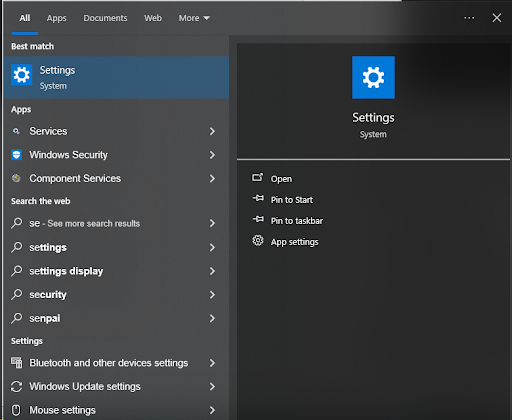Expand arrow for 'security' web suggestion
Screen dimensions: 512x420
click(212, 295)
